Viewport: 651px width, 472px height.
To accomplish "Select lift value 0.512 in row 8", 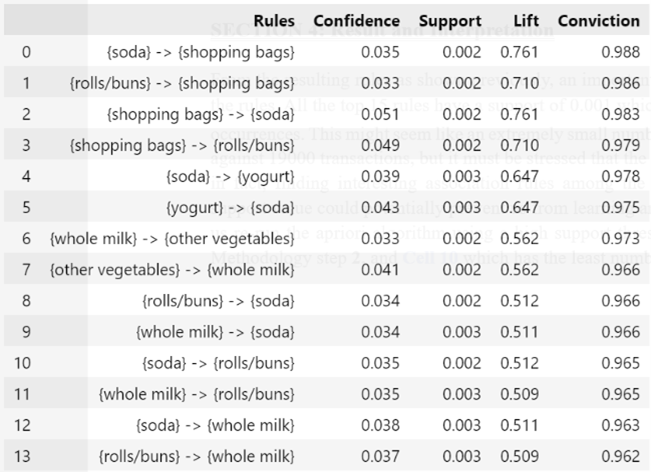I will (519, 301).
